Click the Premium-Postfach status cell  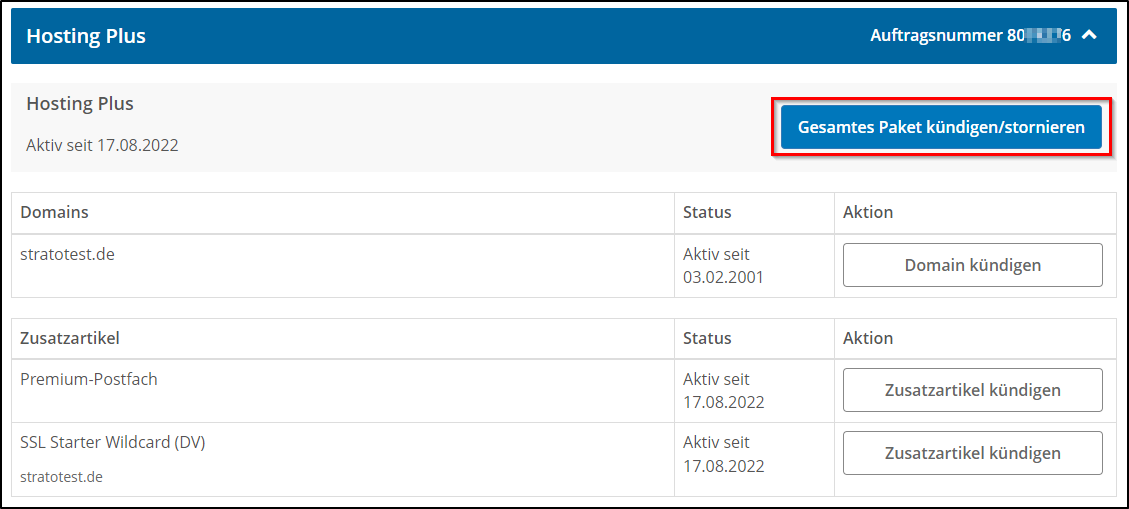click(723, 391)
